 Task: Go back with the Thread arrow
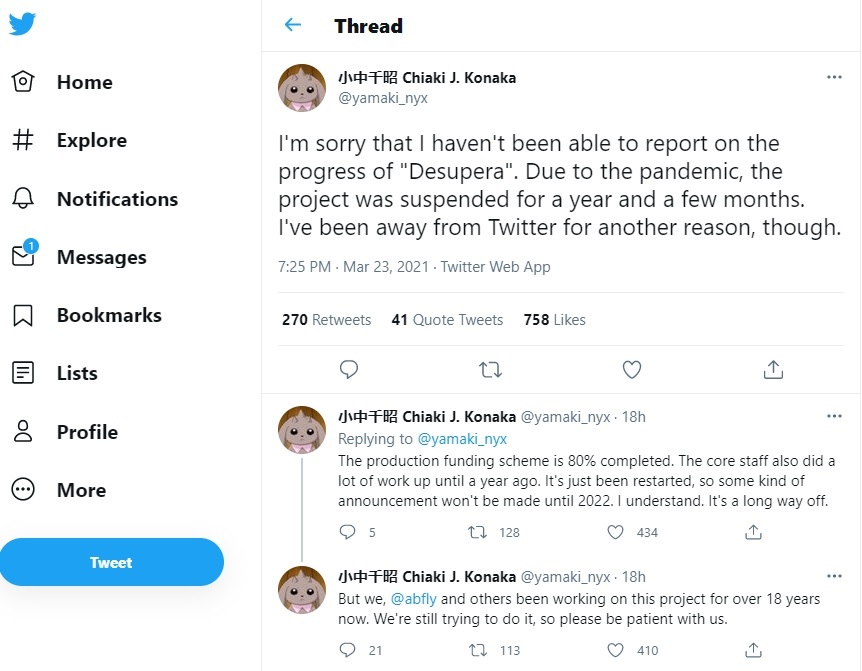[293, 26]
